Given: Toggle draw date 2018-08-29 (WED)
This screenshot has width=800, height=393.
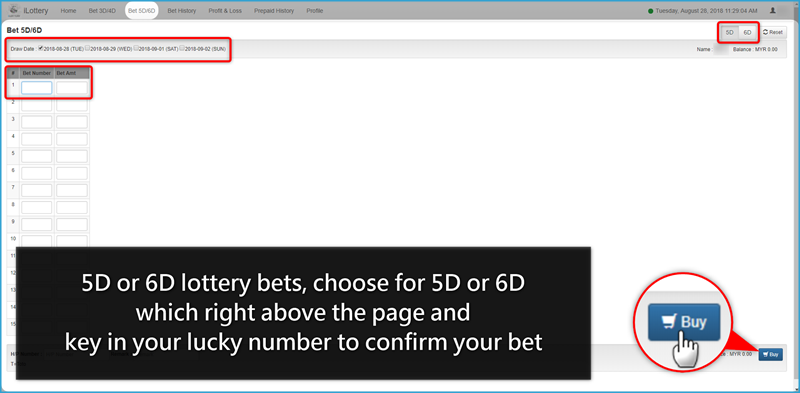Looking at the screenshot, I should [88, 48].
